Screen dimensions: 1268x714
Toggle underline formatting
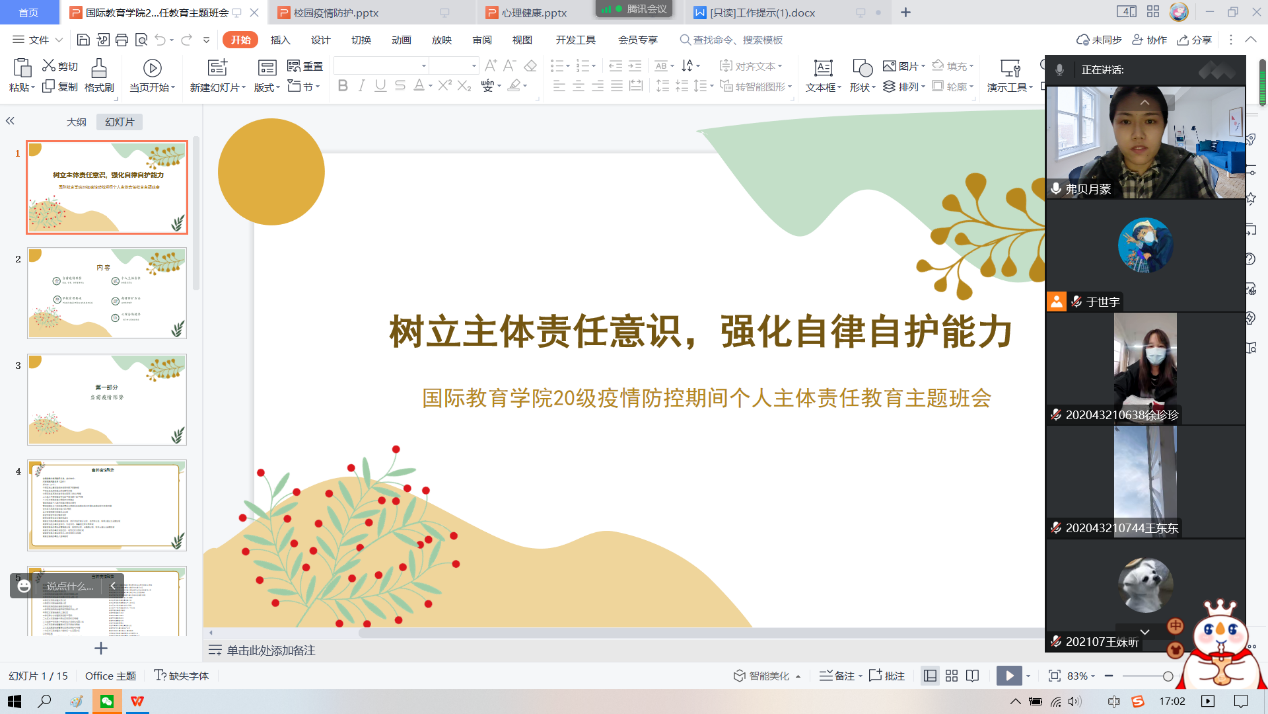381,86
